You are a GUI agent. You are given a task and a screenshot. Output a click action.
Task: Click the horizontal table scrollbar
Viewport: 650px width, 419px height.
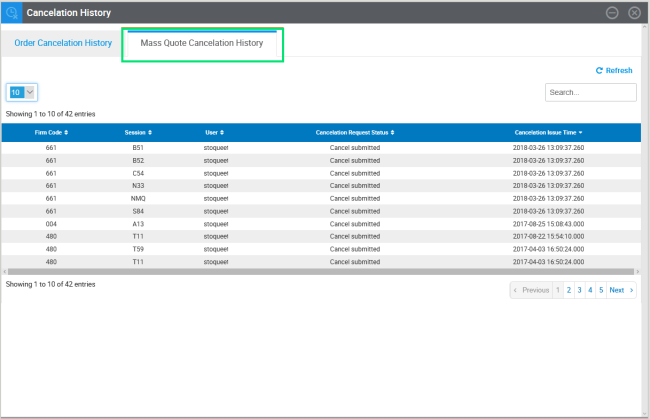(x=320, y=271)
